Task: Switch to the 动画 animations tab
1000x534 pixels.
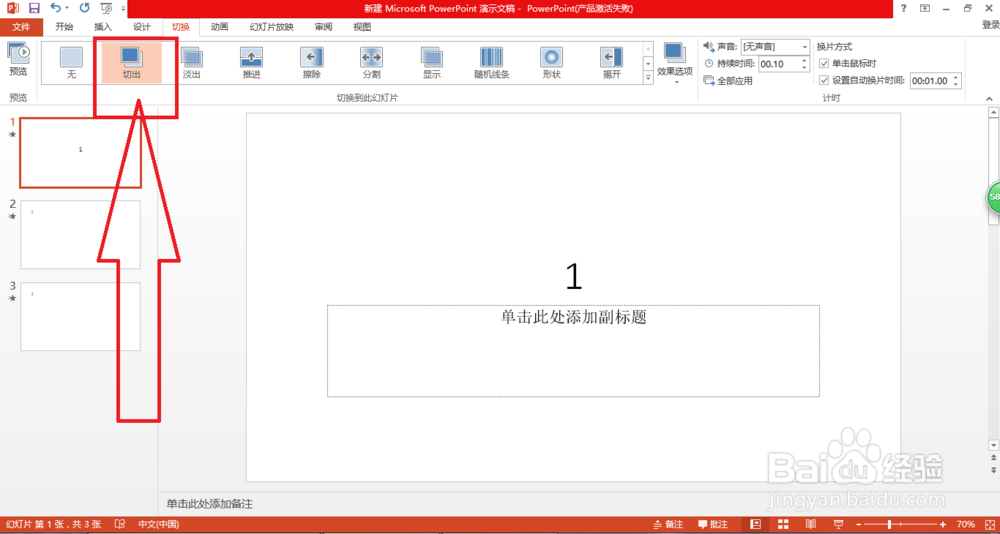Action: (x=219, y=27)
